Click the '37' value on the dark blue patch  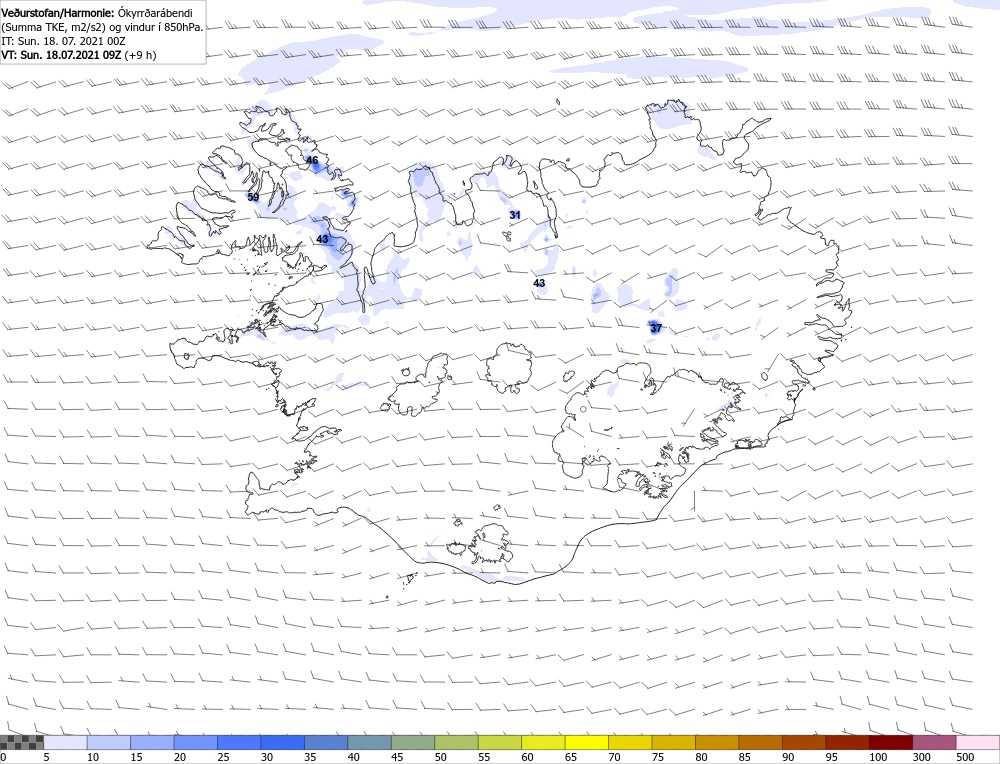pyautogui.click(x=656, y=328)
